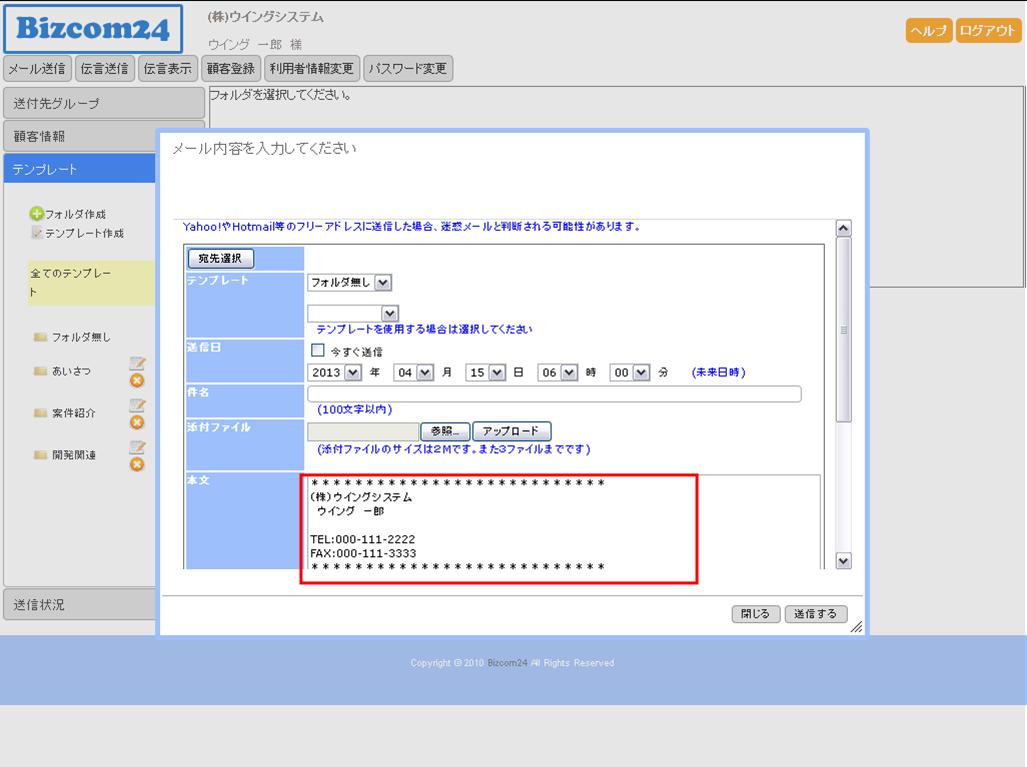This screenshot has height=767, width=1027.
Task: Enable the 今すぐ送信 checkbox
Action: point(318,351)
